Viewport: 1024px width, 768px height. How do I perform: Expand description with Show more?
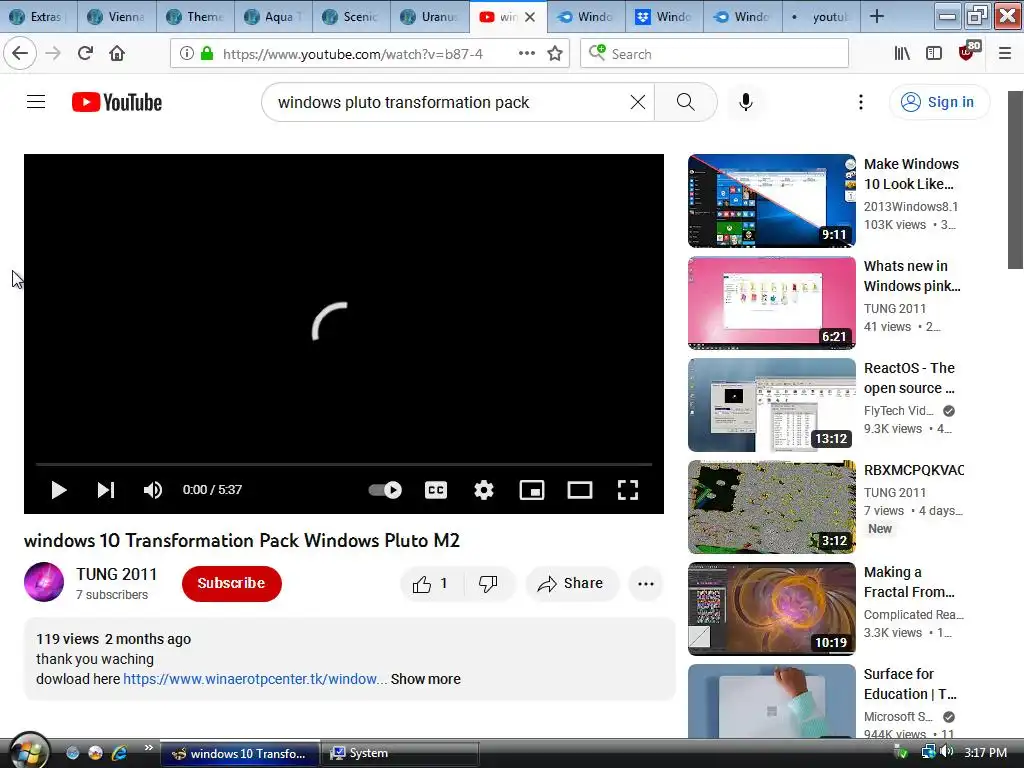426,679
